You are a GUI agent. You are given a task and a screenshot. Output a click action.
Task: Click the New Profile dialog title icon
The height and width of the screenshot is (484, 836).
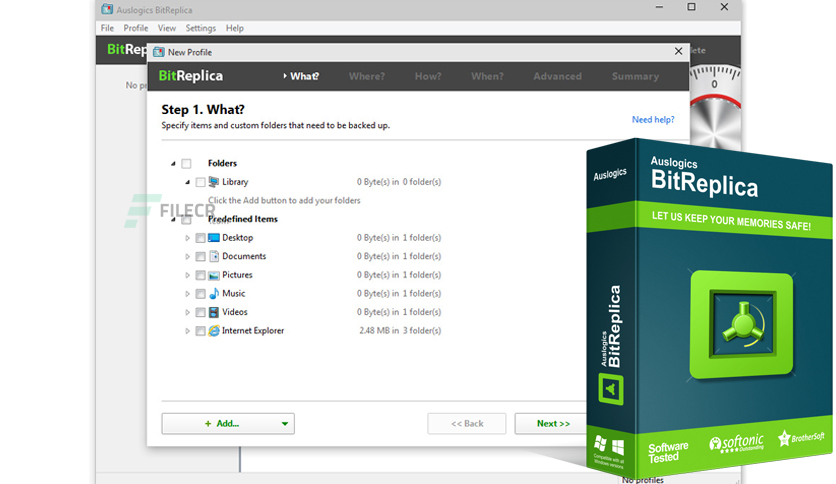pyautogui.click(x=158, y=52)
